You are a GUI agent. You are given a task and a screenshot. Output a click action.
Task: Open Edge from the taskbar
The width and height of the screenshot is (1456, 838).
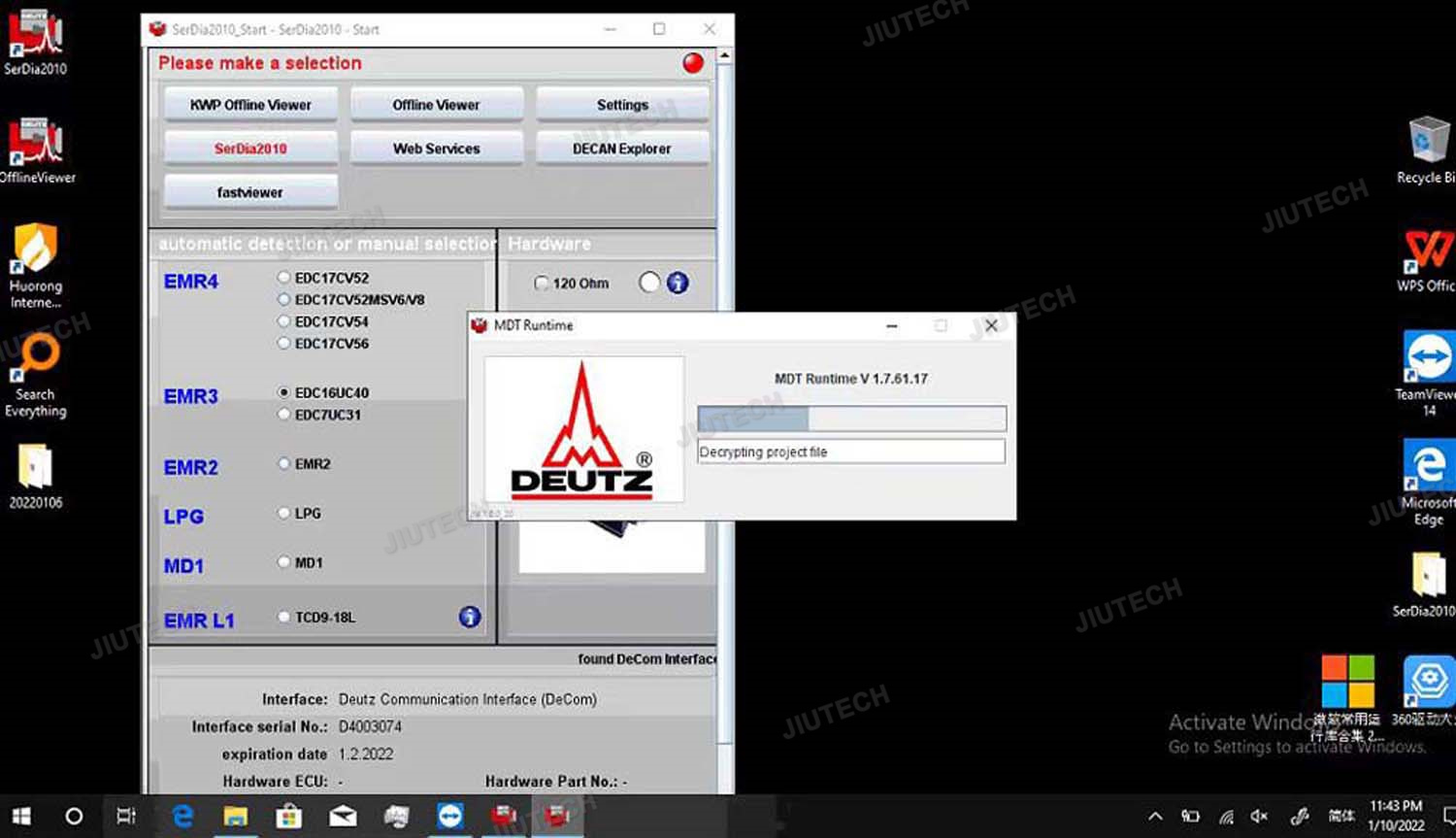pyautogui.click(x=182, y=817)
